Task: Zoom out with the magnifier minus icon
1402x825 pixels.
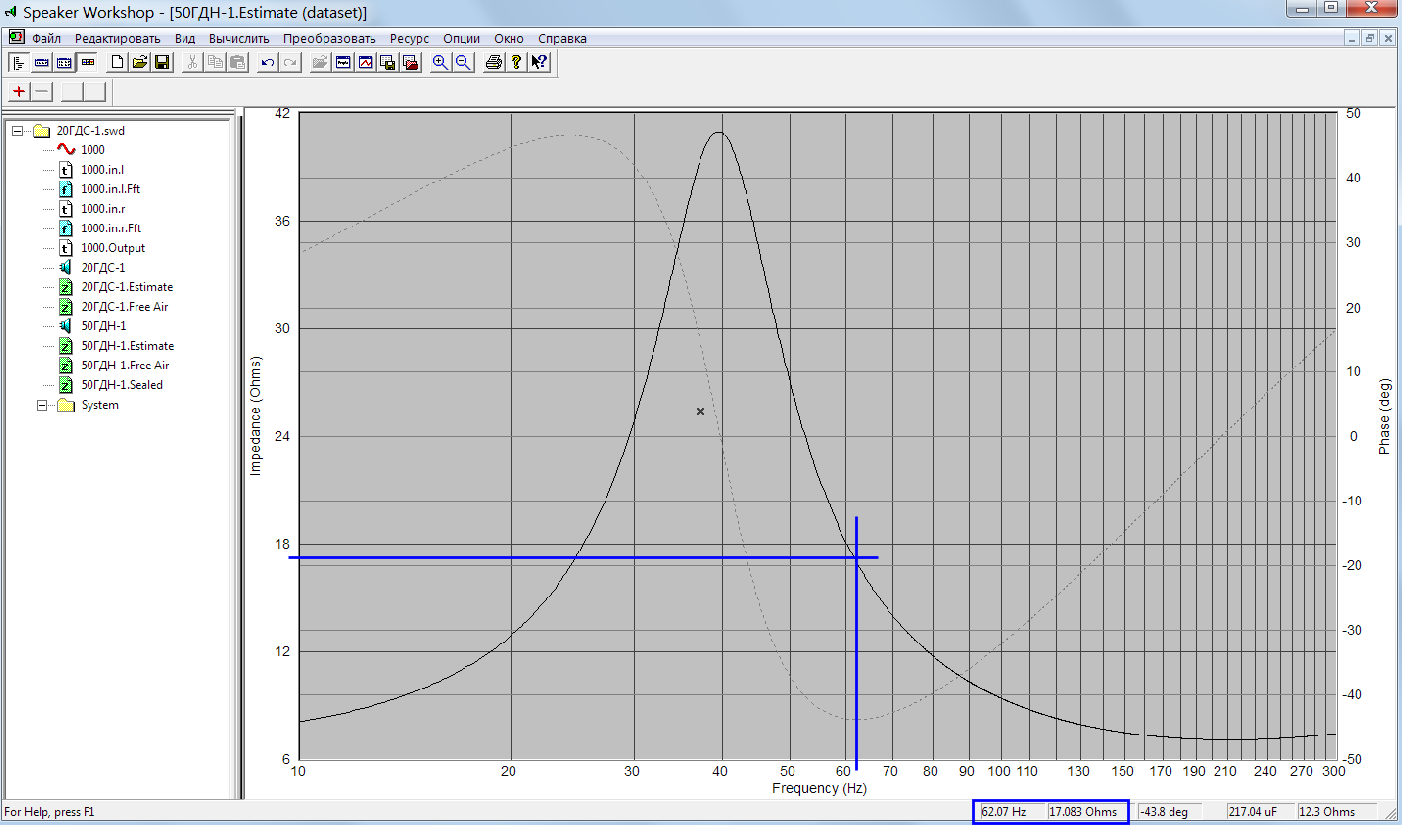Action: pos(462,62)
